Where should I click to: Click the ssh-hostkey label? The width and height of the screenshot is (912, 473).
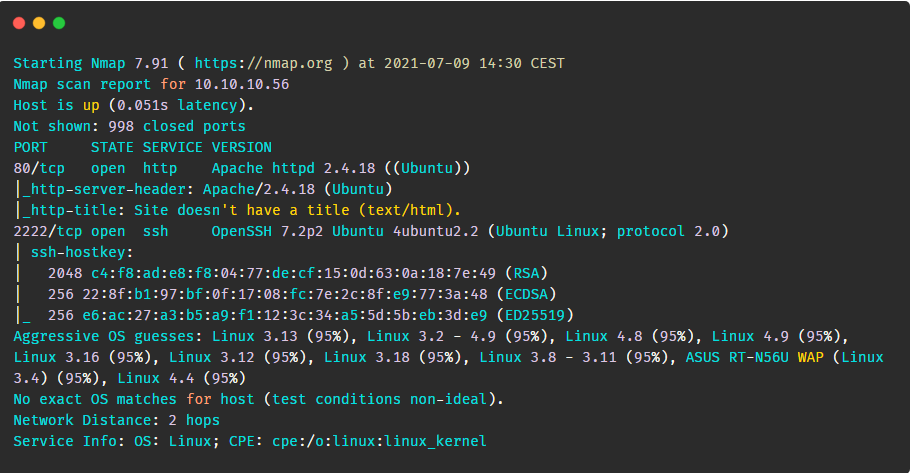(x=81, y=252)
